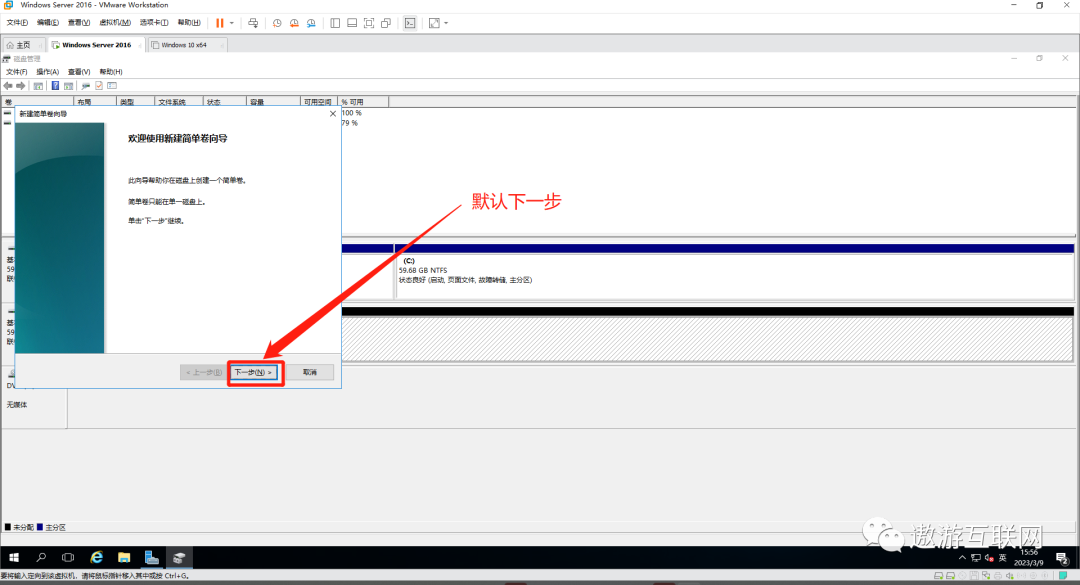Open the VMware message log icon
The image size is (1080, 585).
click(x=1063, y=576)
